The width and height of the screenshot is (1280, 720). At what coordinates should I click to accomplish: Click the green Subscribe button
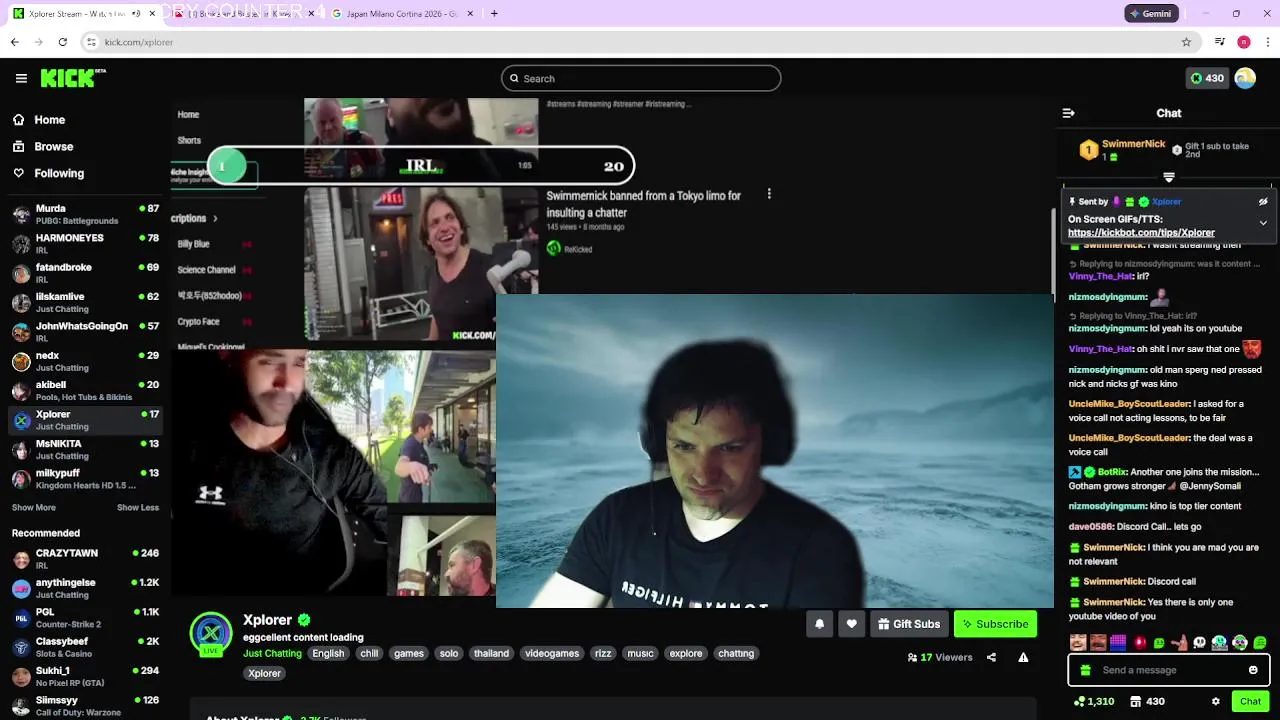[995, 624]
